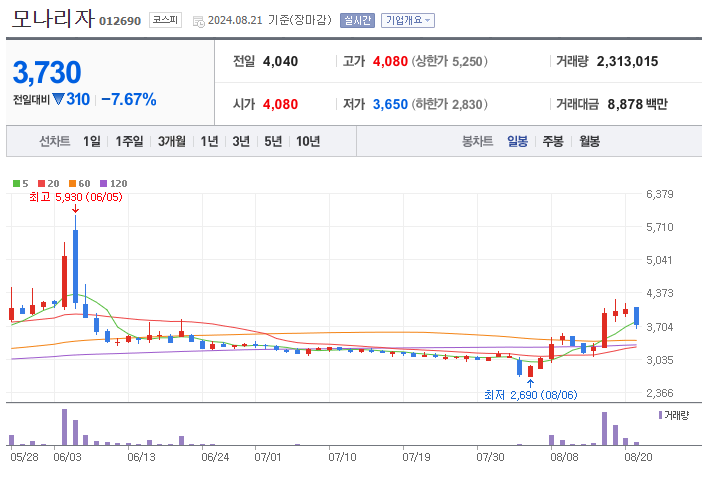The height and width of the screenshot is (479, 702).
Task: Click the 선차트 label
Action: coord(55,141)
